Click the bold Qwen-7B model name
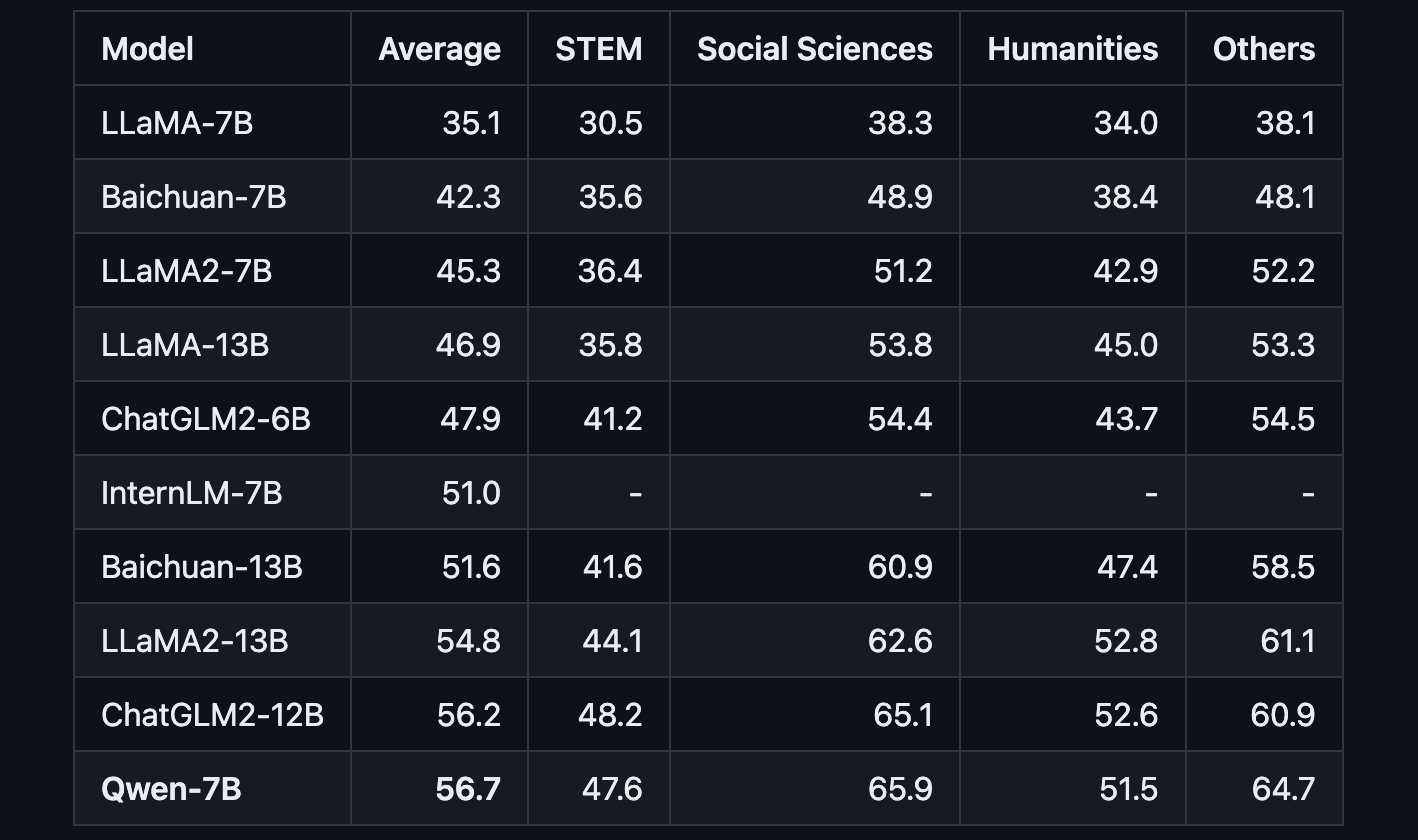The image size is (1418, 840). tap(171, 789)
